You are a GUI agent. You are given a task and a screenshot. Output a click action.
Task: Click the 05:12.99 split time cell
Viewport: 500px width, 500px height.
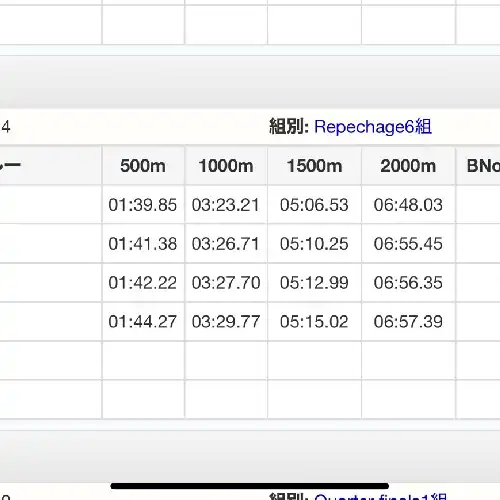[314, 283]
